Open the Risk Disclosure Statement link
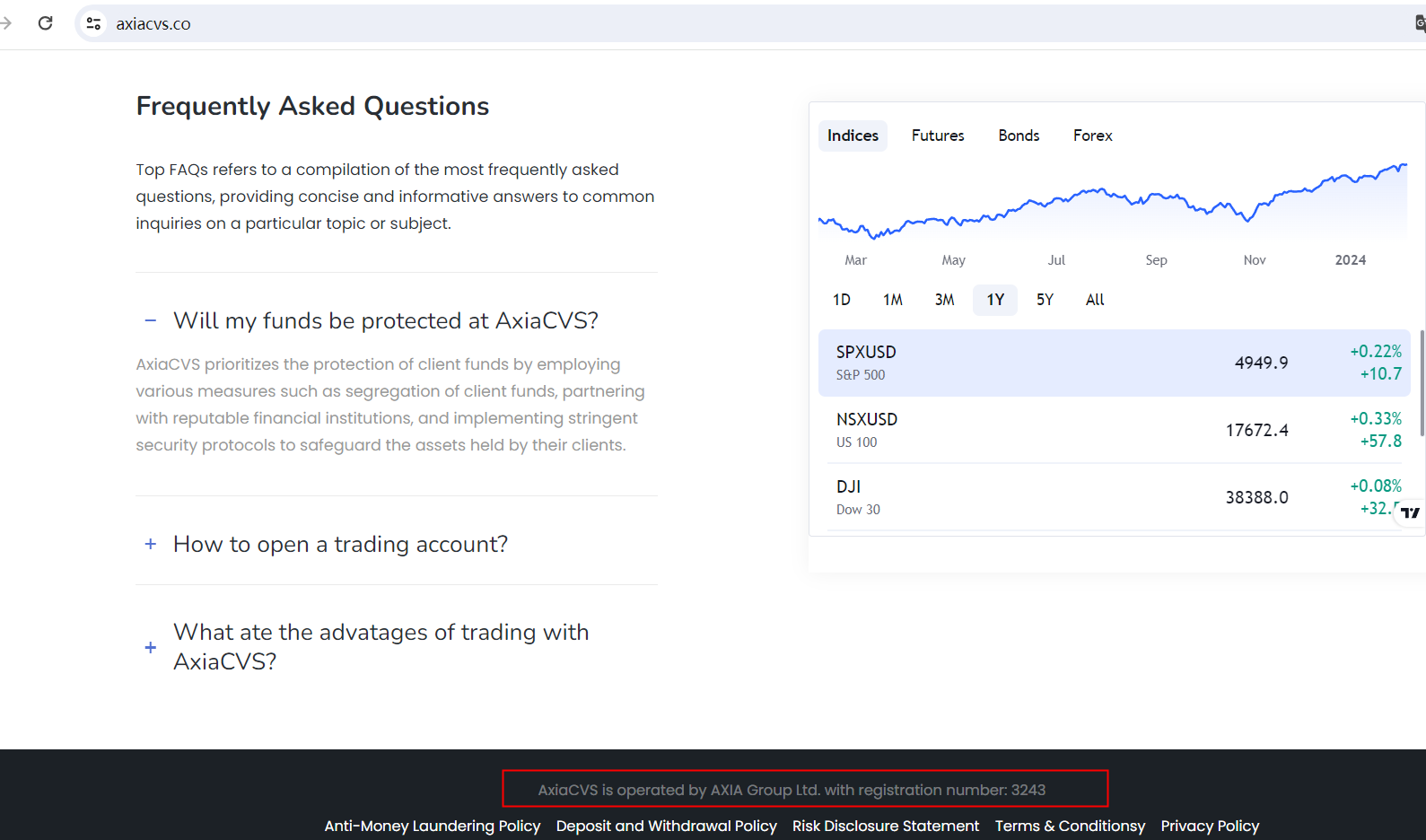This screenshot has height=840, width=1426. click(x=886, y=826)
